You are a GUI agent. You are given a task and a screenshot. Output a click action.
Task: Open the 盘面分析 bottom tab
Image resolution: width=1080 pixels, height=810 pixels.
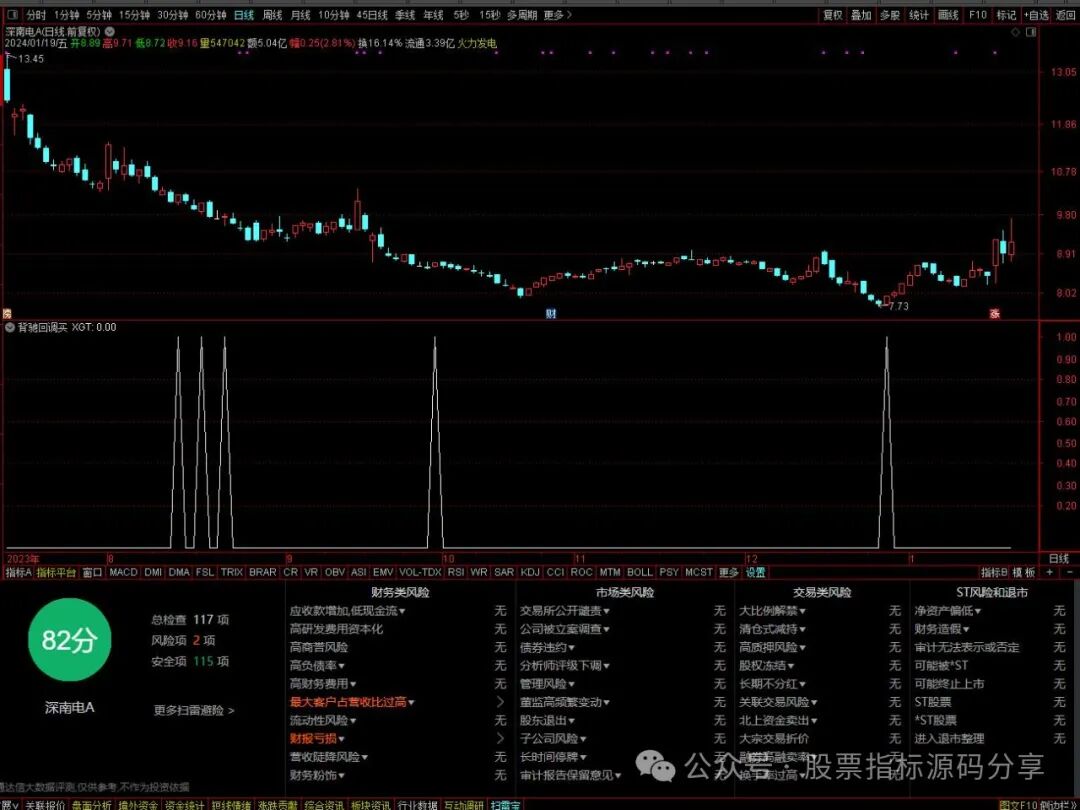point(92,804)
